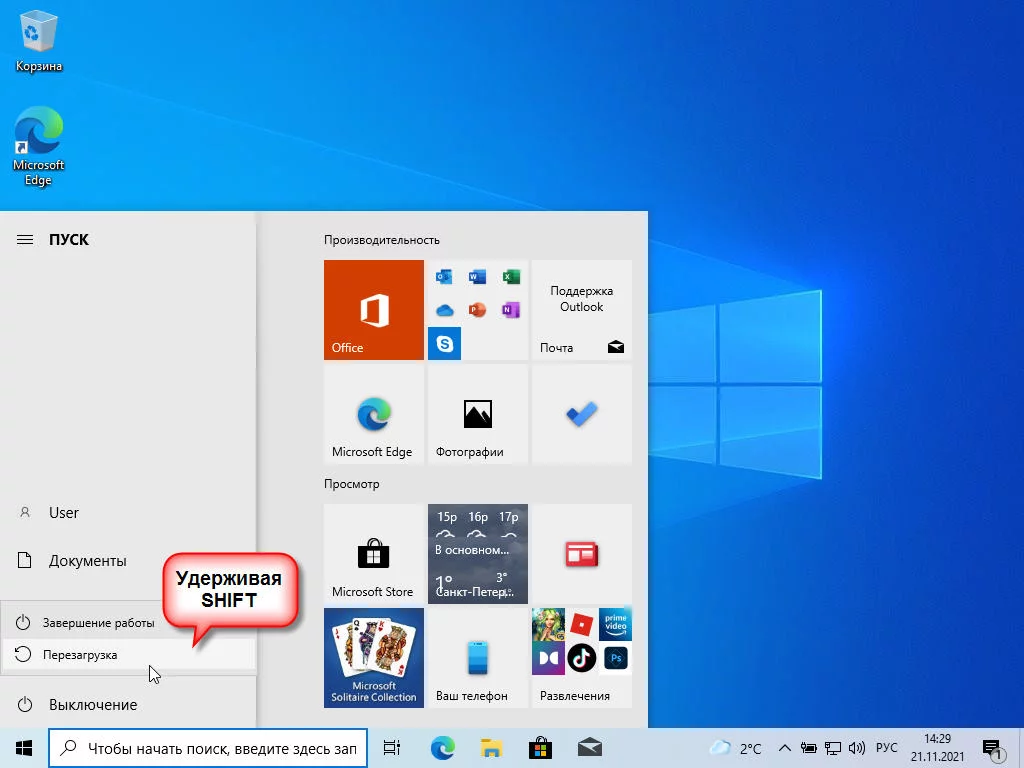1024x768 pixels.
Task: Open the Photos (Фотографии) tile
Action: (x=477, y=414)
